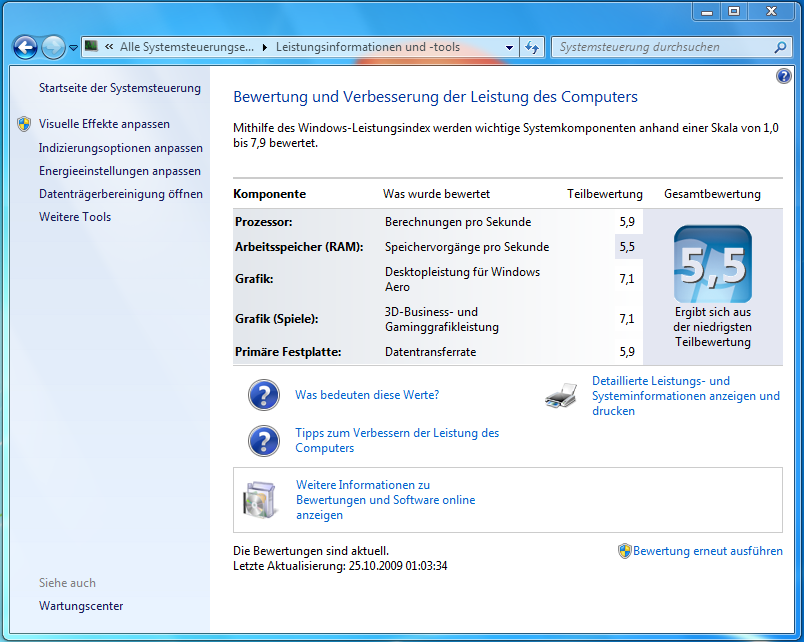Click the 5,5 overall score badge
Viewport: 804px width, 642px height.
(712, 265)
